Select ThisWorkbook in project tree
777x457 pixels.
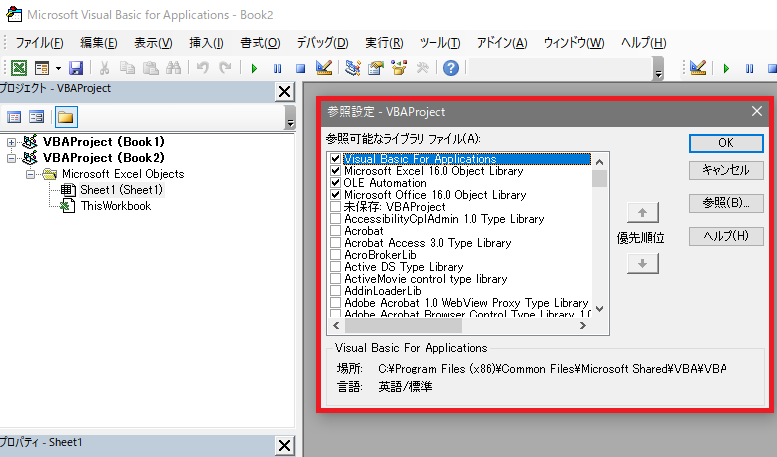point(116,206)
